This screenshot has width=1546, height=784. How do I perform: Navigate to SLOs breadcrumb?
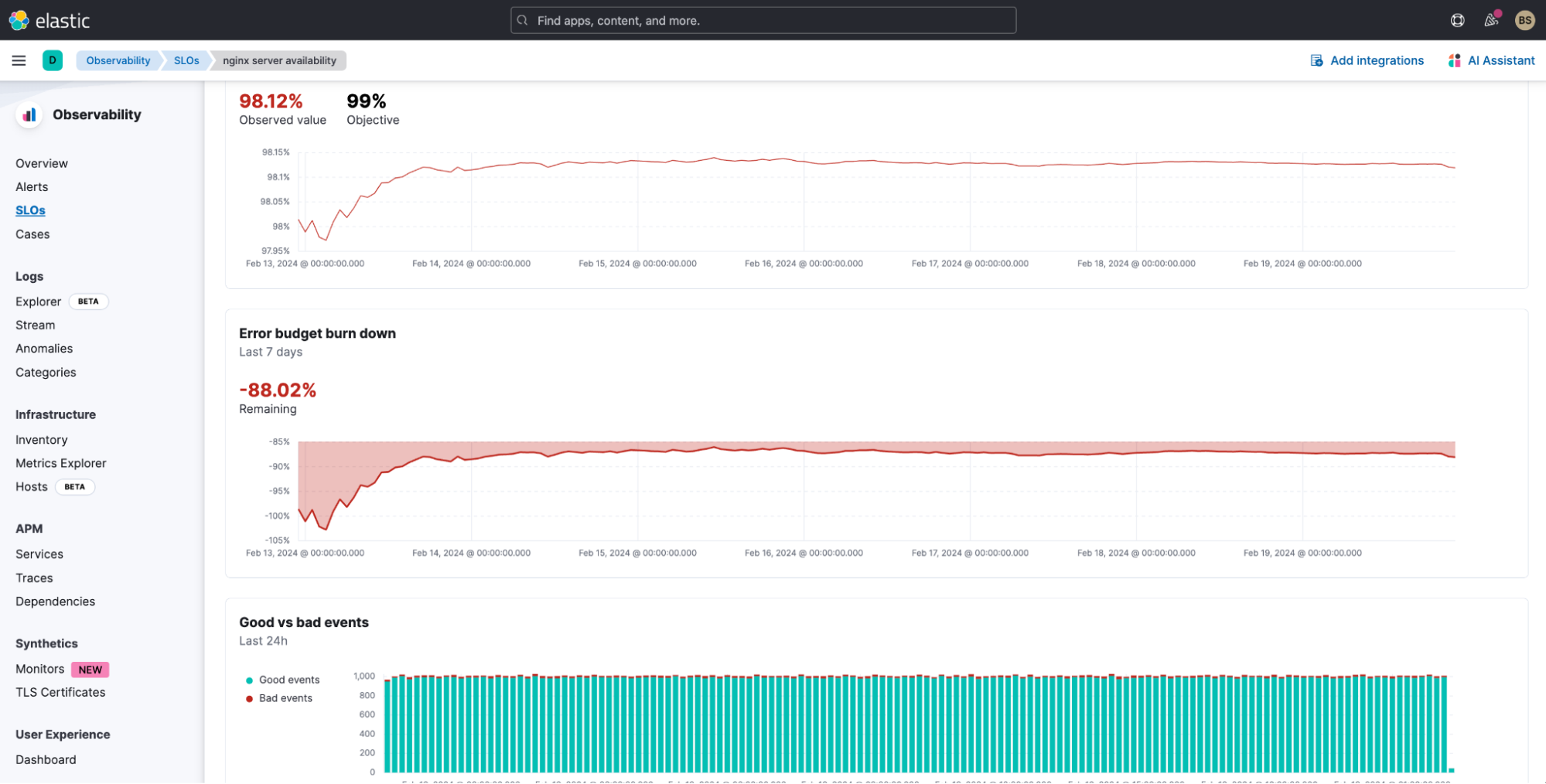click(186, 60)
